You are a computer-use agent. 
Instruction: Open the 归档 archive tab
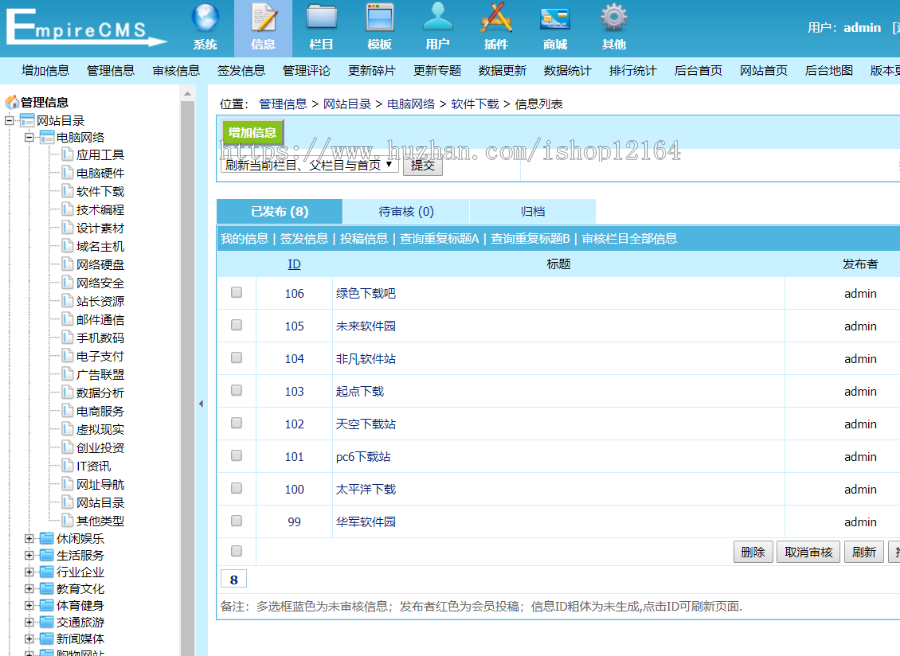coord(533,212)
